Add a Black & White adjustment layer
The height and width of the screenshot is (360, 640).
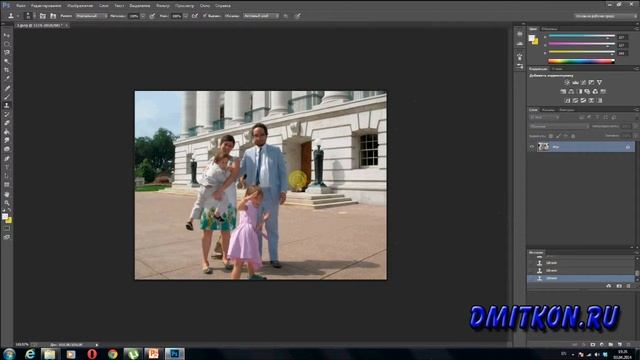[x=580, y=91]
